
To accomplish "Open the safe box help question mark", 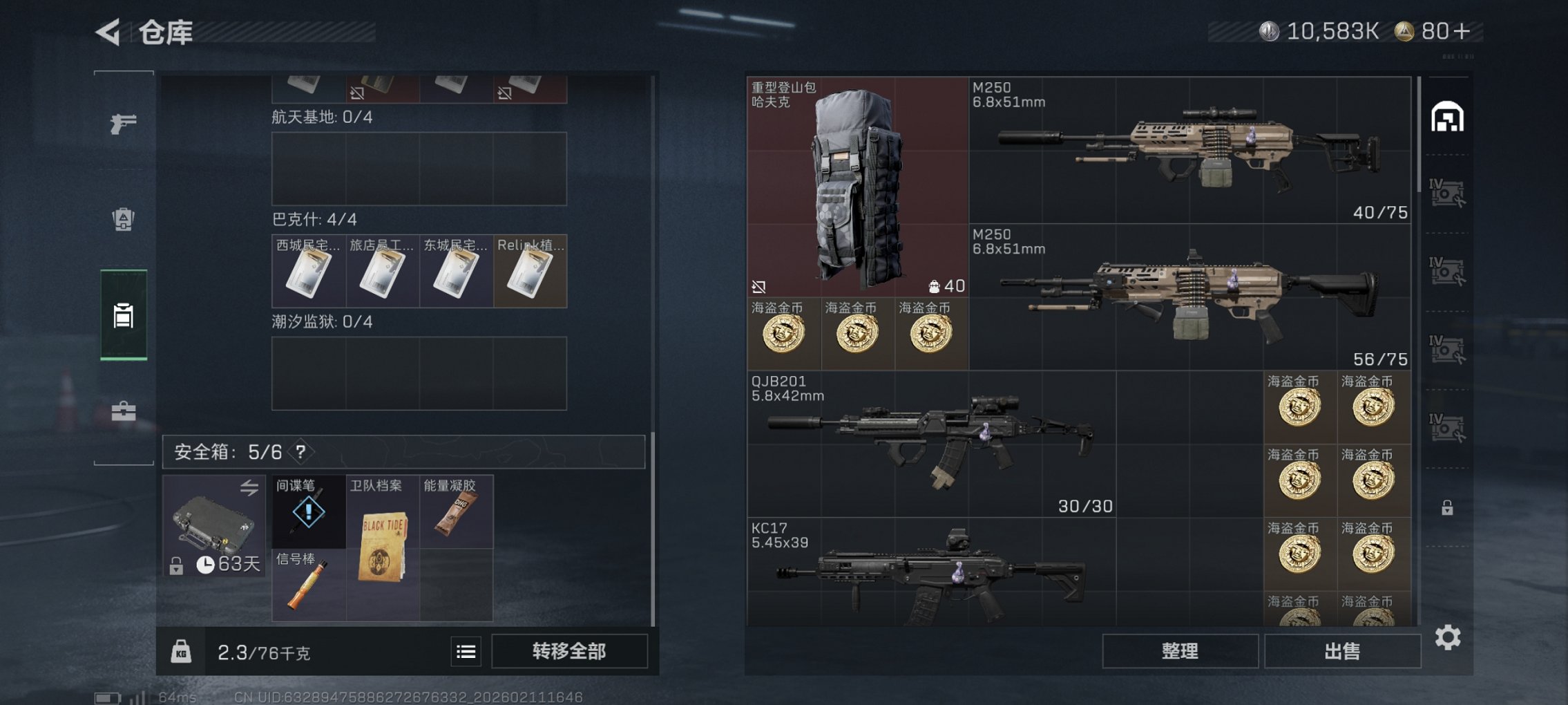I will [x=300, y=452].
